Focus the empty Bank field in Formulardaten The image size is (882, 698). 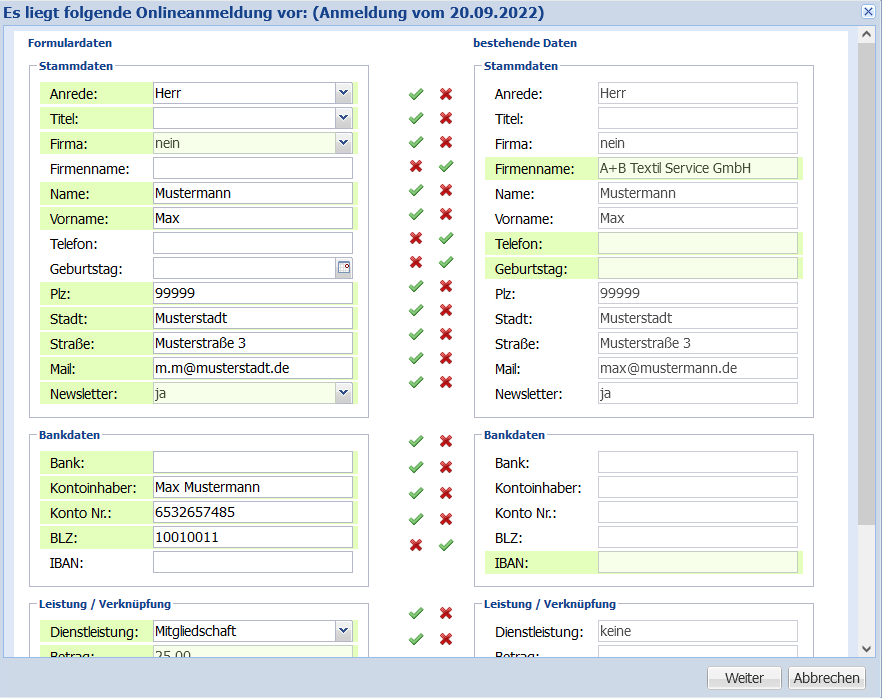[253, 462]
